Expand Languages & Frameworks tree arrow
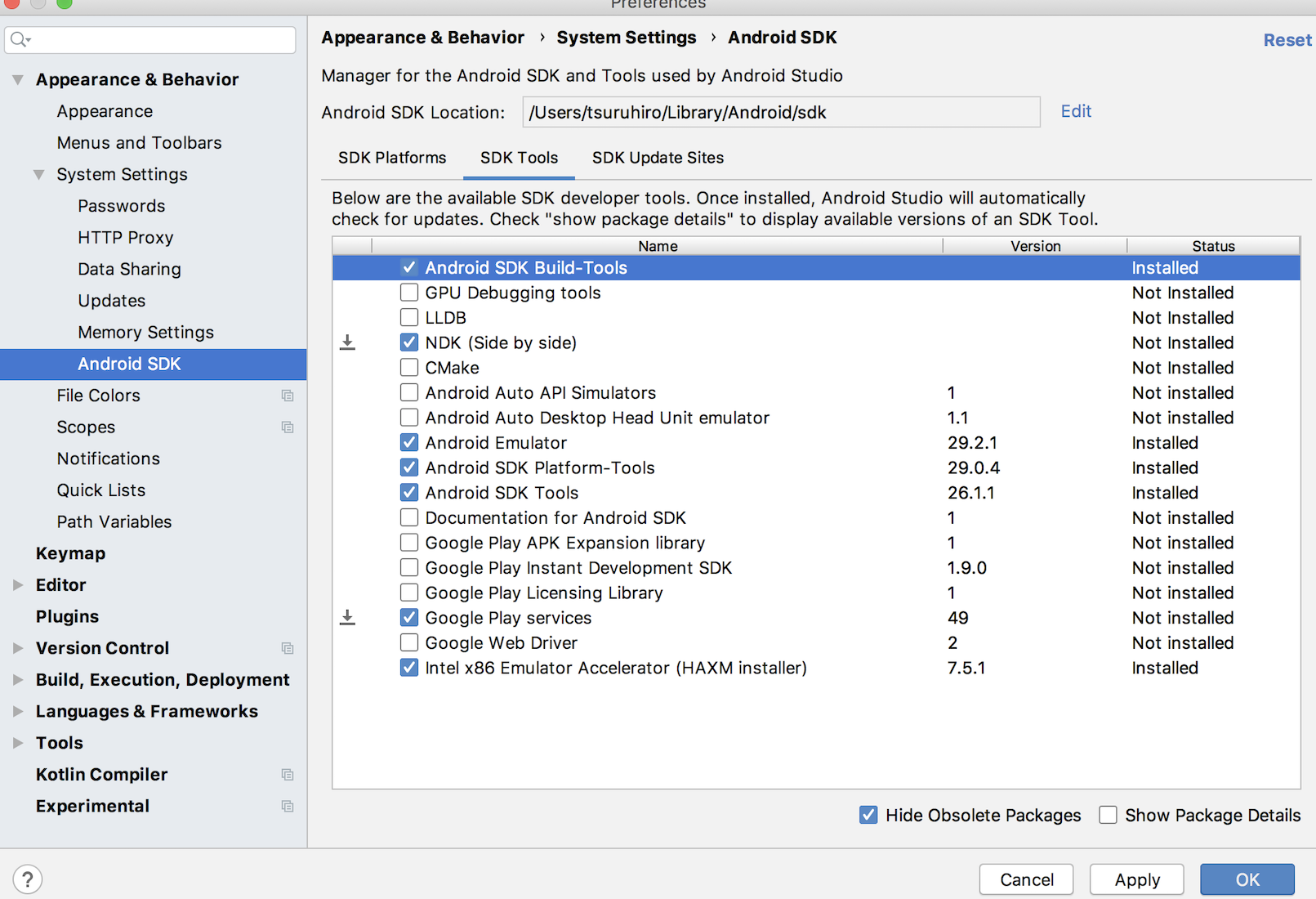 click(18, 712)
